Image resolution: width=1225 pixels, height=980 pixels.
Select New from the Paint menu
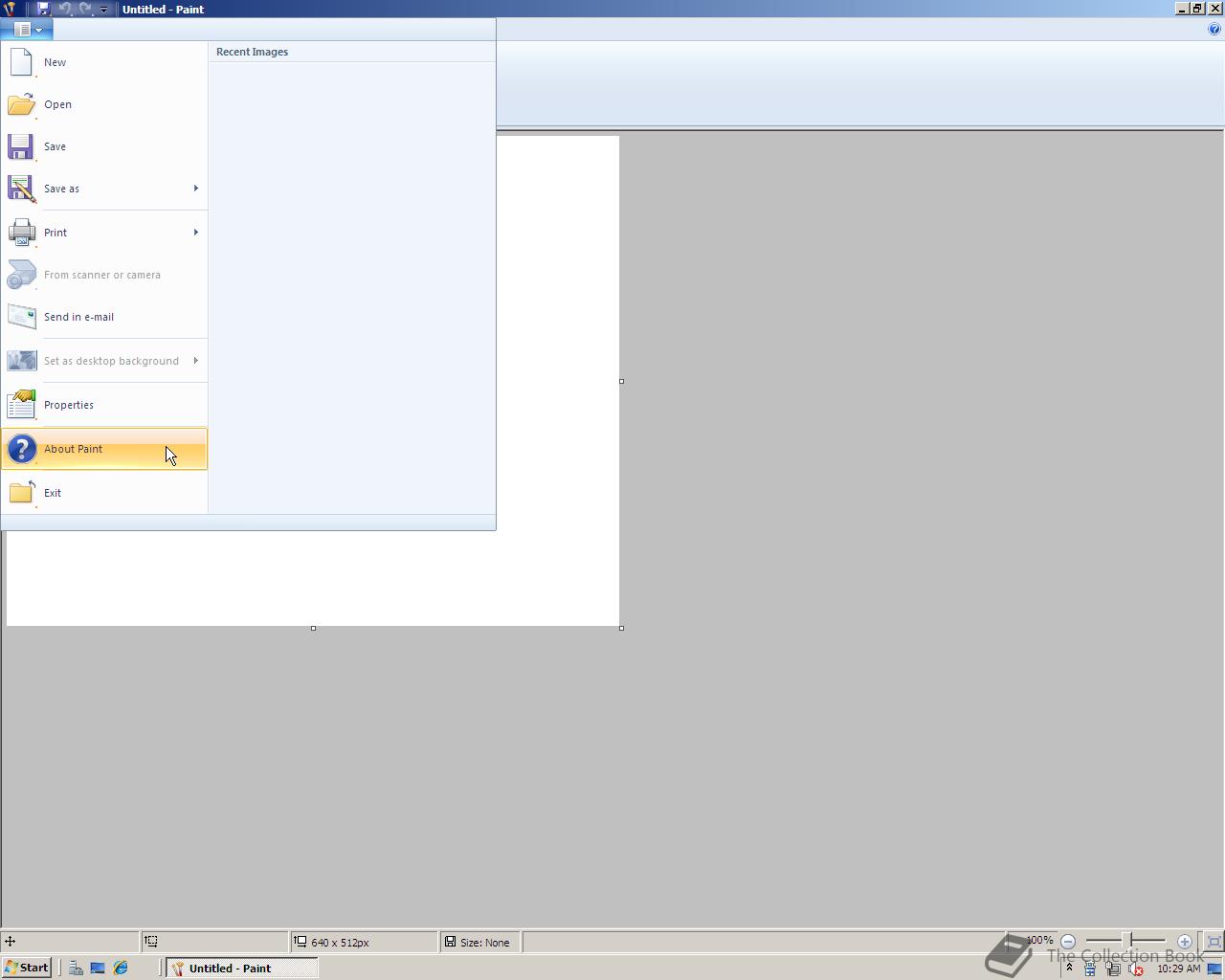pyautogui.click(x=104, y=62)
